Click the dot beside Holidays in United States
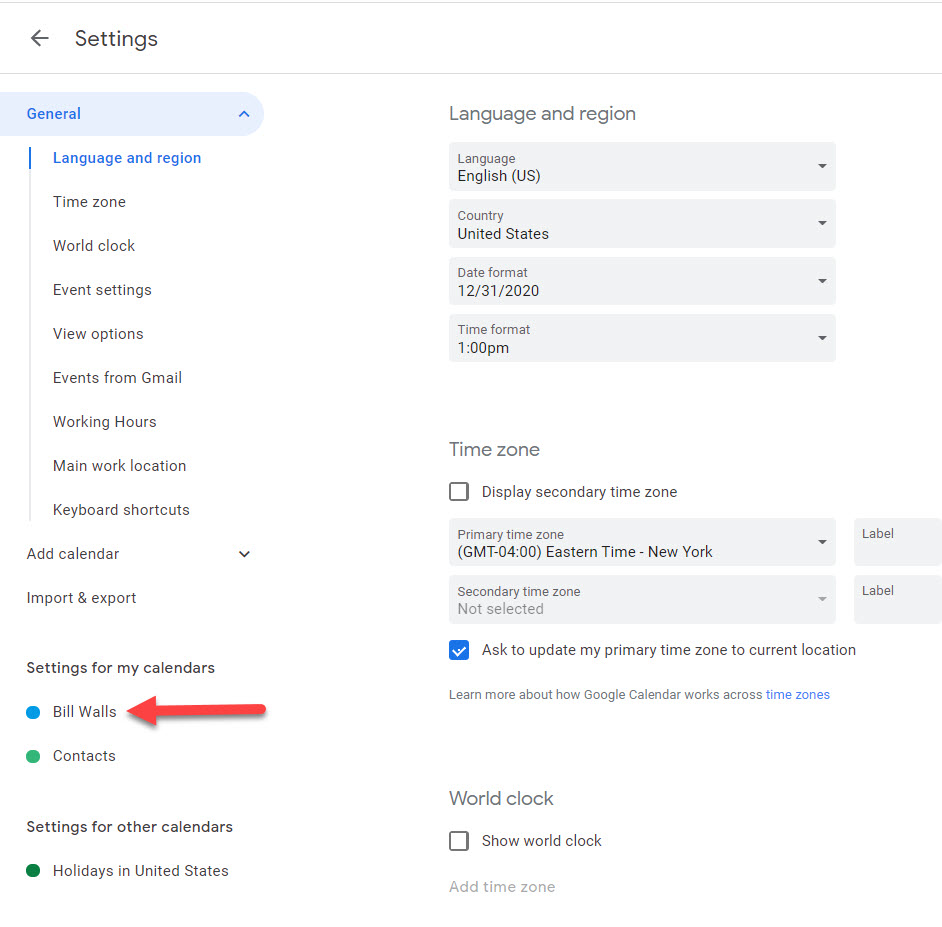942x927 pixels. [x=33, y=870]
